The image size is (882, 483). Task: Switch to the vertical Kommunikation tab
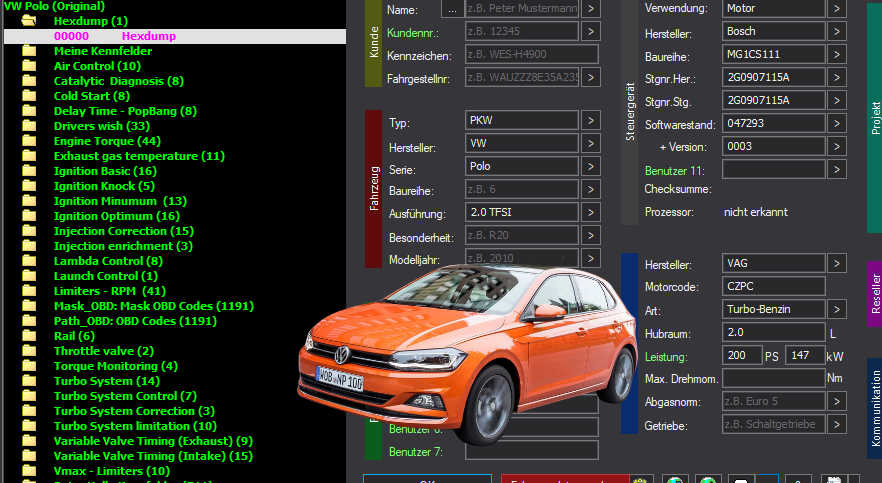tap(875, 408)
